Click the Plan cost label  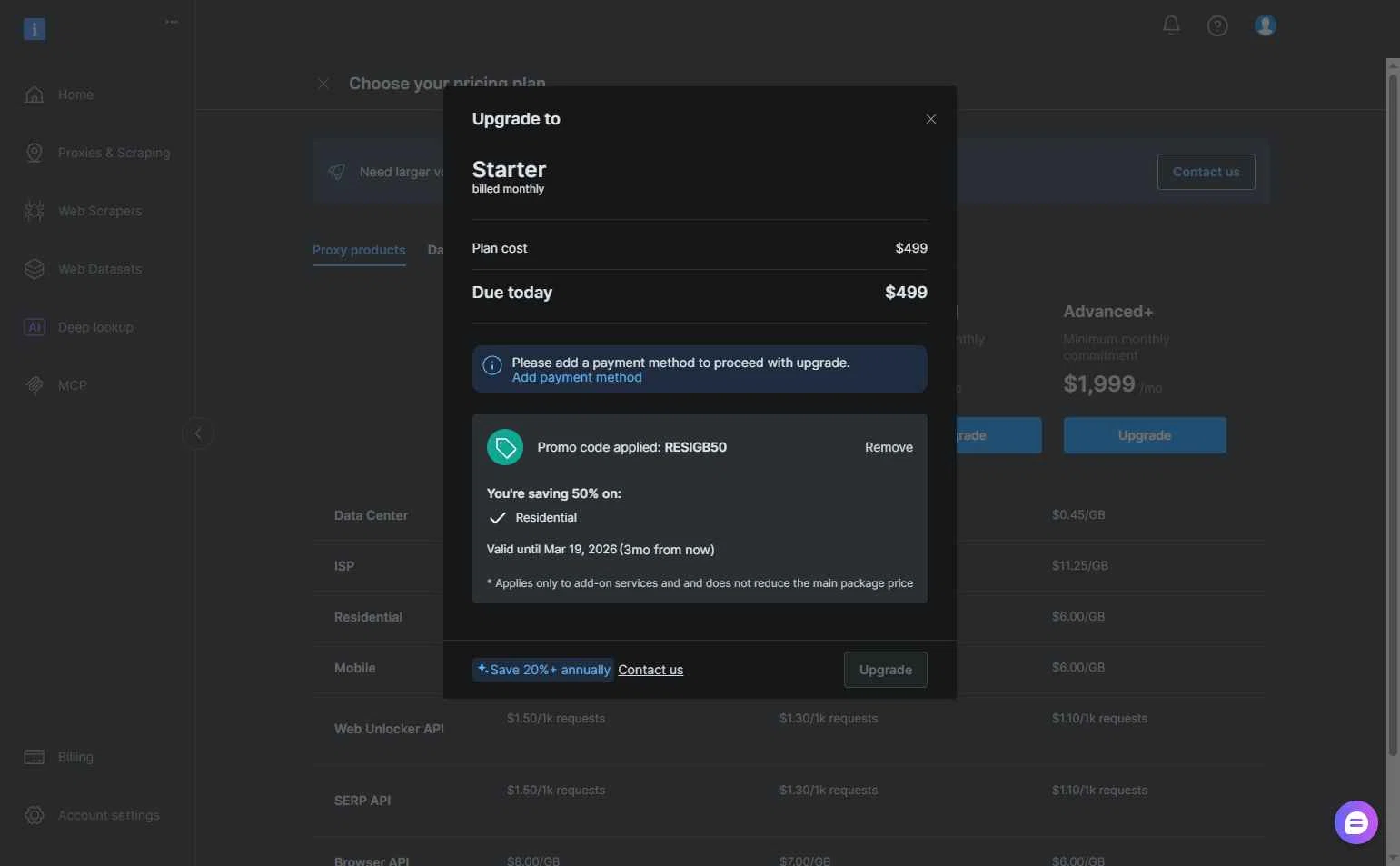tap(500, 248)
